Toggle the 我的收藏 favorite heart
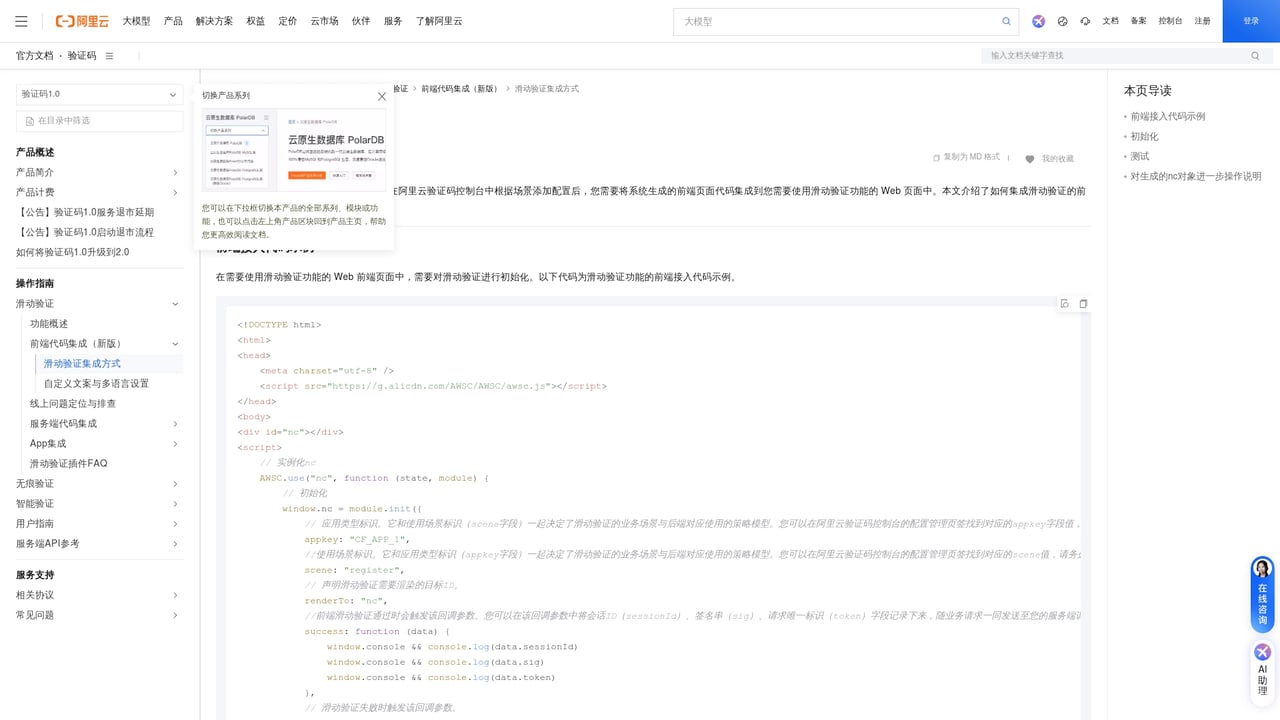Screen dimensions: 1280x720 [1031, 158]
